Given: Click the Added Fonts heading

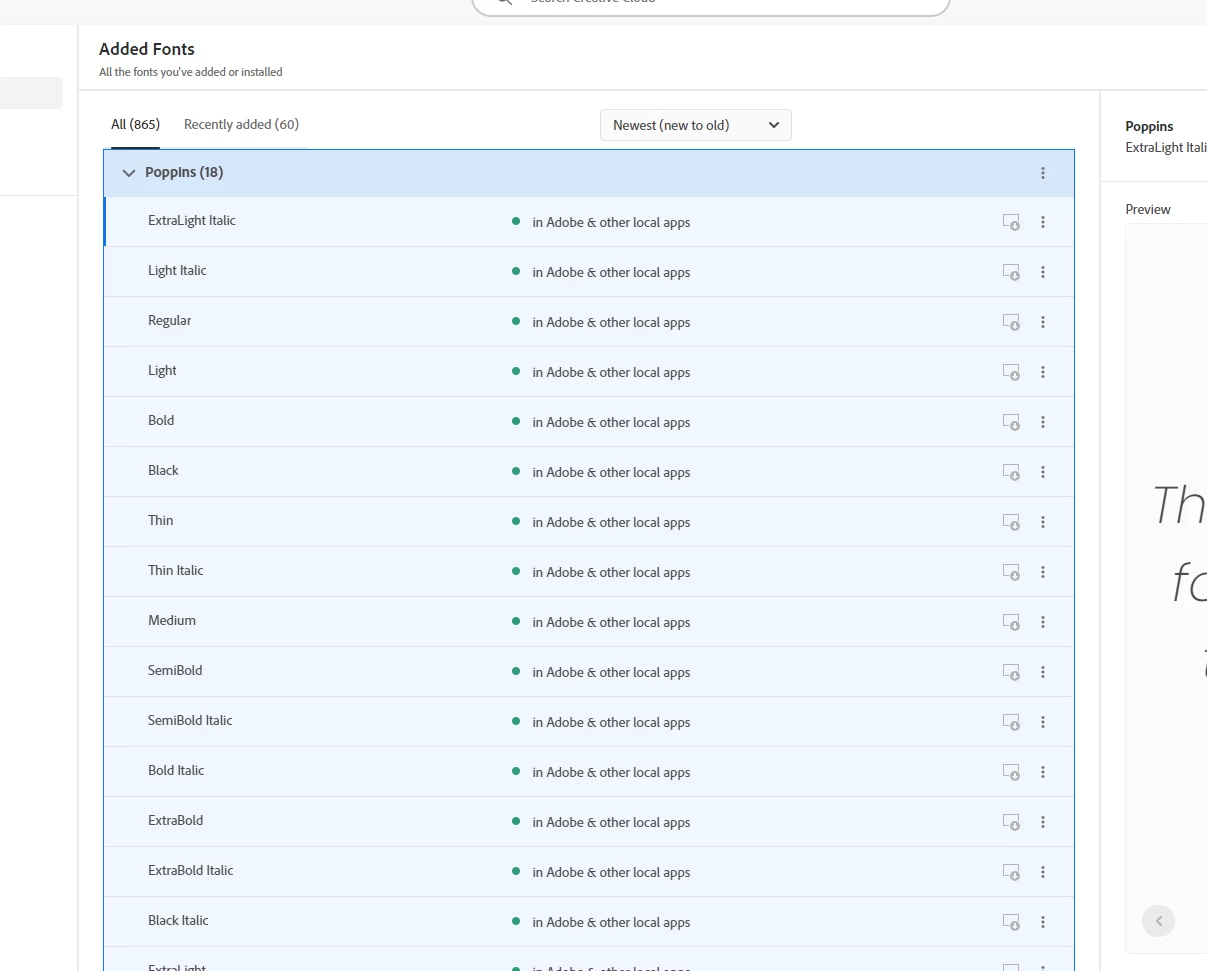Looking at the screenshot, I should [147, 49].
